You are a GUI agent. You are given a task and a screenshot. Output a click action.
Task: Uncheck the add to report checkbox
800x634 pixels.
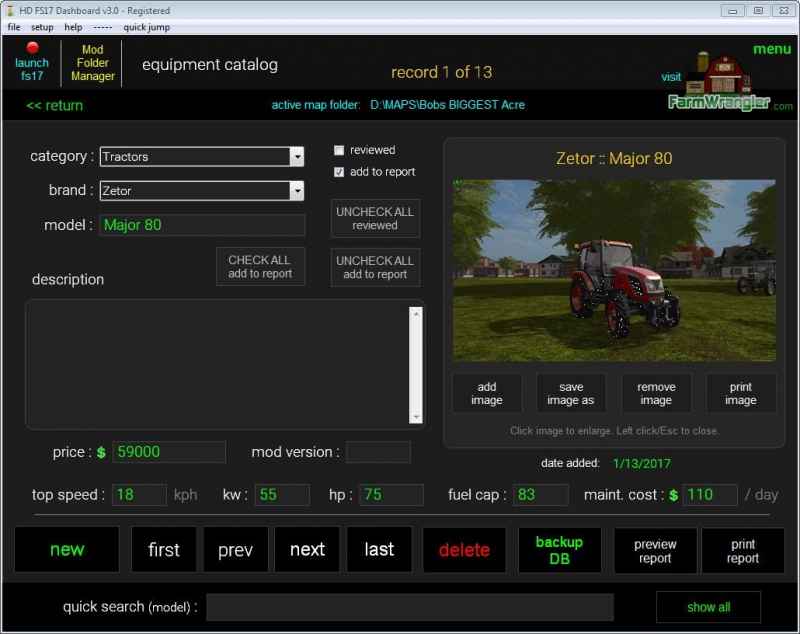tap(339, 172)
